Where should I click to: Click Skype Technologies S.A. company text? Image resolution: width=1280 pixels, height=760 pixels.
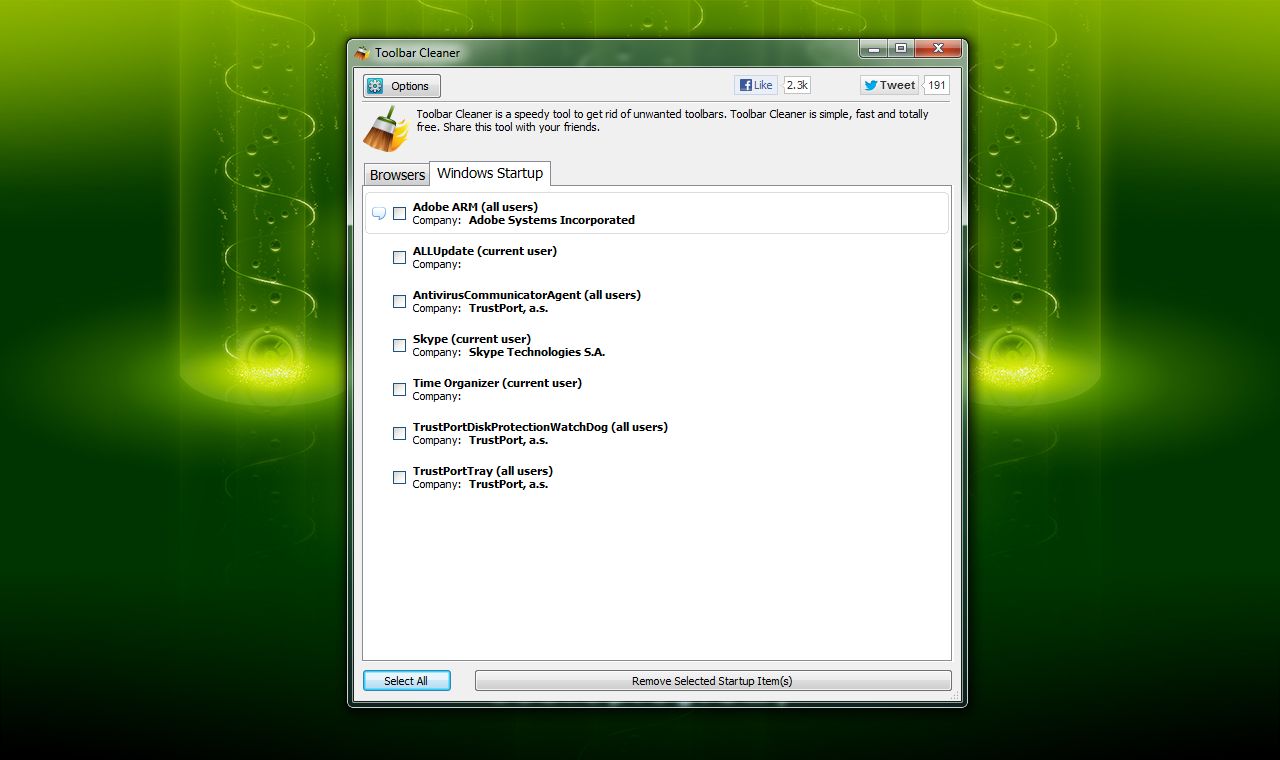pyautogui.click(x=537, y=352)
